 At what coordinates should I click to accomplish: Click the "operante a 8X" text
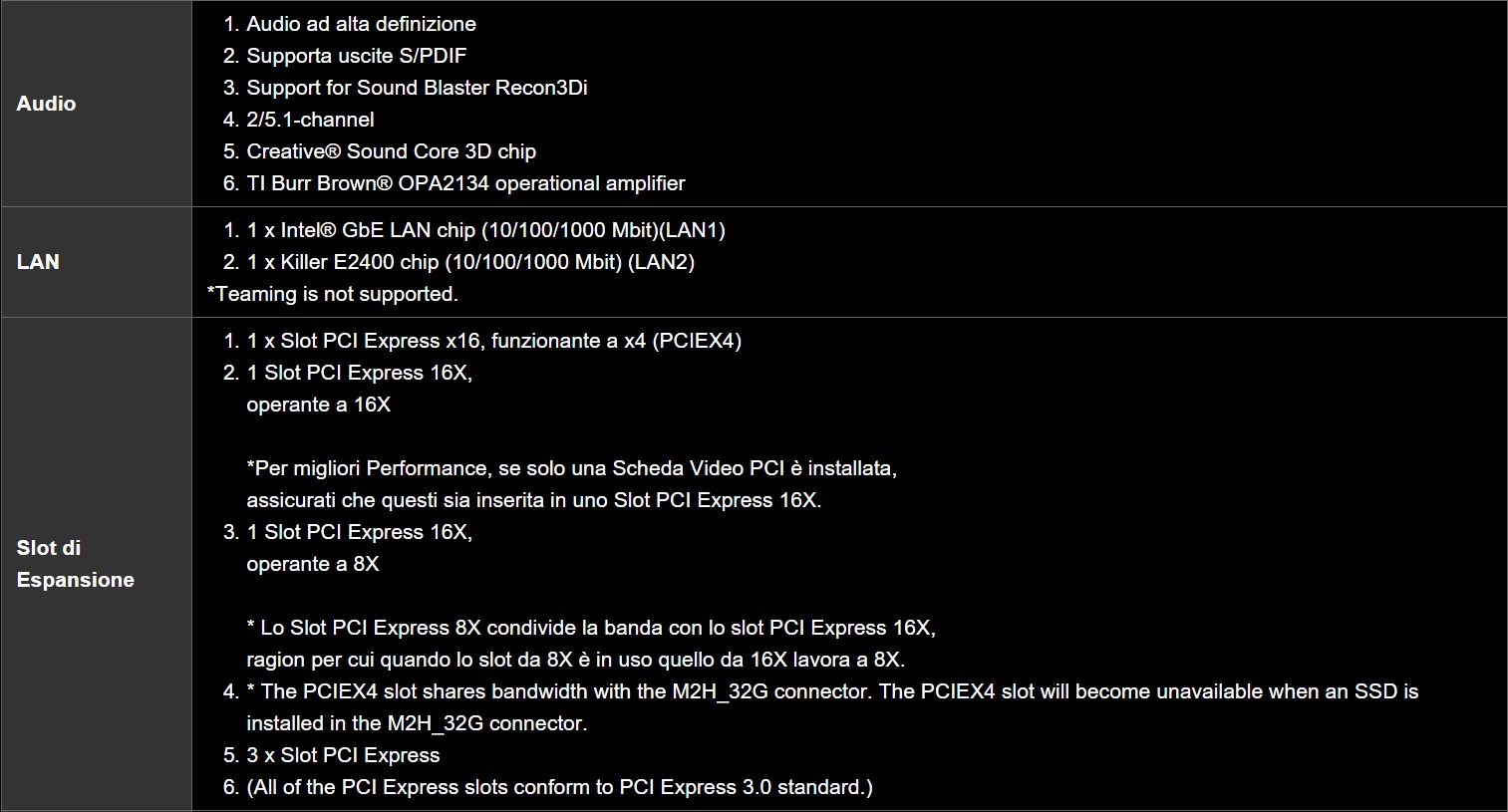pos(312,564)
